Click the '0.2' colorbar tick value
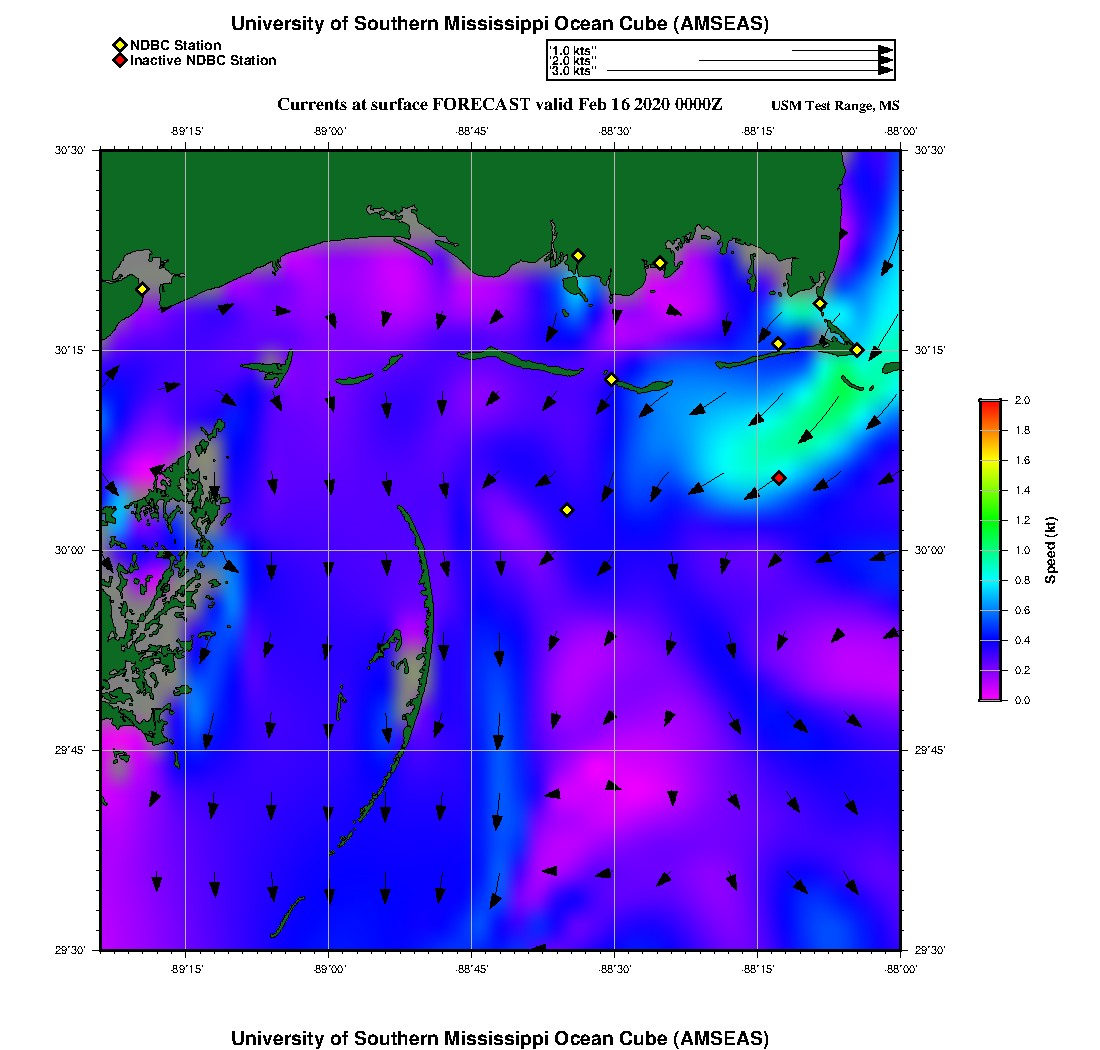Image resolution: width=1100 pixels, height=1050 pixels. (x=1022, y=670)
